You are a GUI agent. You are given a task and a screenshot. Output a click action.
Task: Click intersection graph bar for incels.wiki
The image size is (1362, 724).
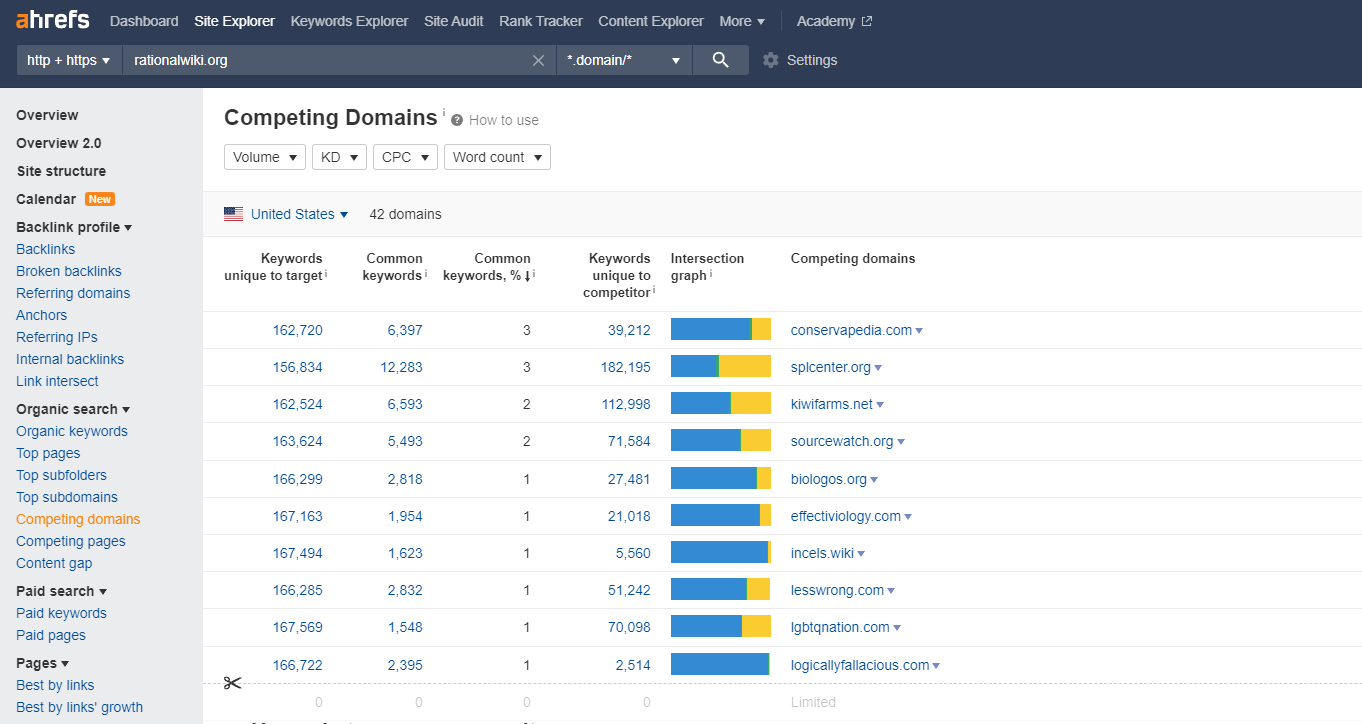pyautogui.click(x=721, y=553)
